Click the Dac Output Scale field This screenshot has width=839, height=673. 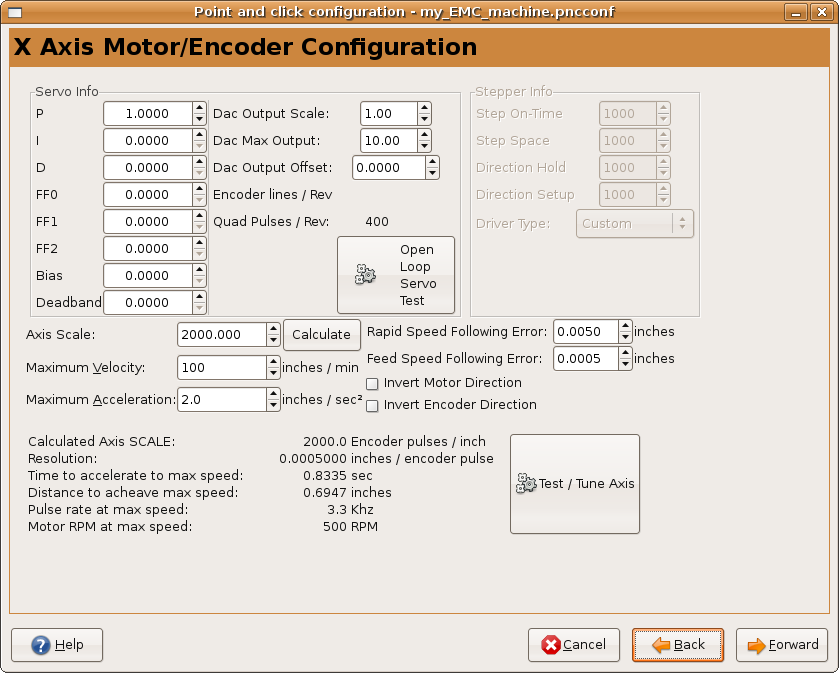[x=389, y=113]
